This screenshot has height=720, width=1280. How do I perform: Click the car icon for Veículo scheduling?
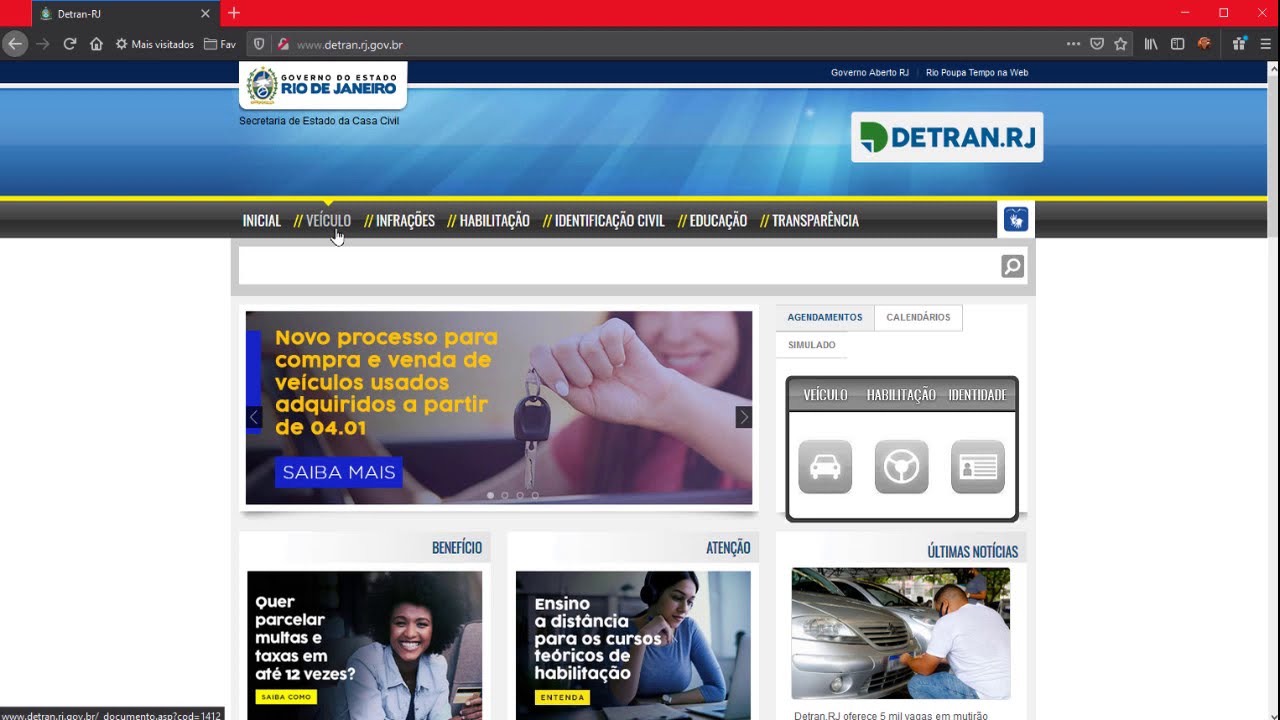click(825, 467)
